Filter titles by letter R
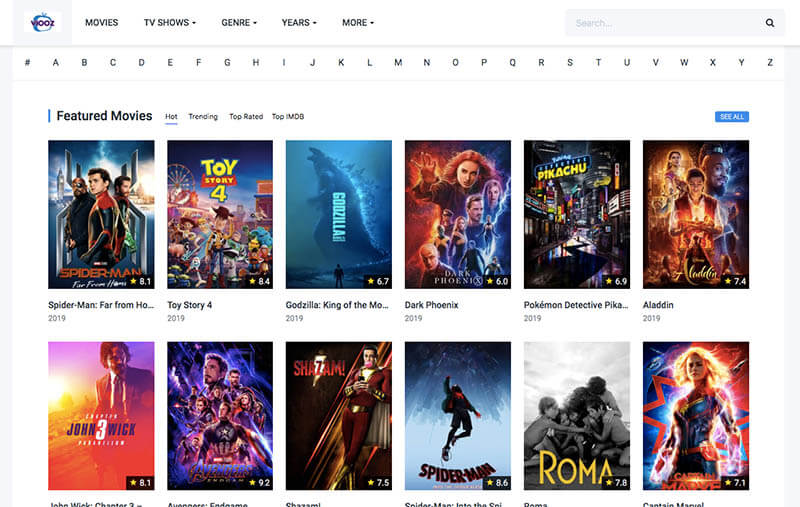This screenshot has width=800, height=507. pos(541,62)
